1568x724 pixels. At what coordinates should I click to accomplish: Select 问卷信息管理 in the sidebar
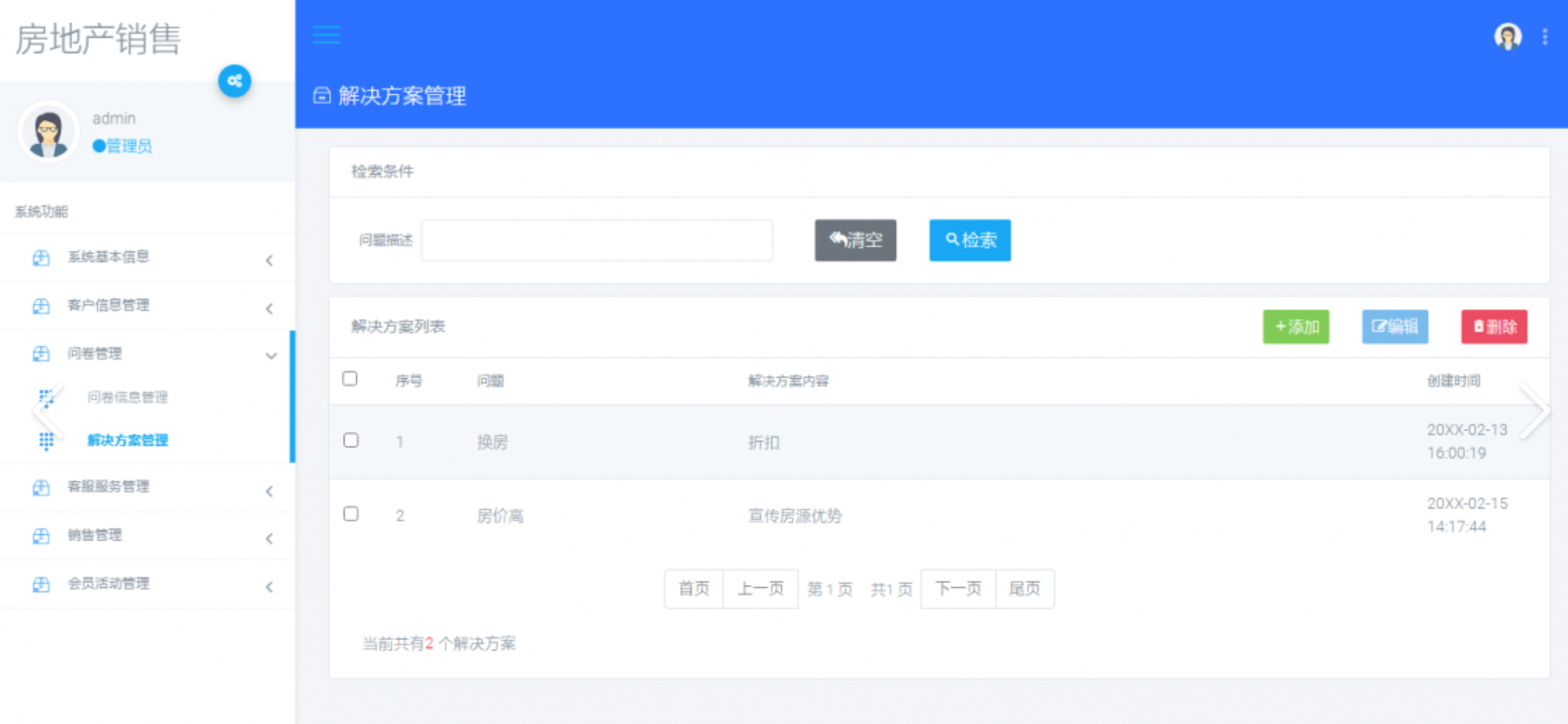pos(127,397)
